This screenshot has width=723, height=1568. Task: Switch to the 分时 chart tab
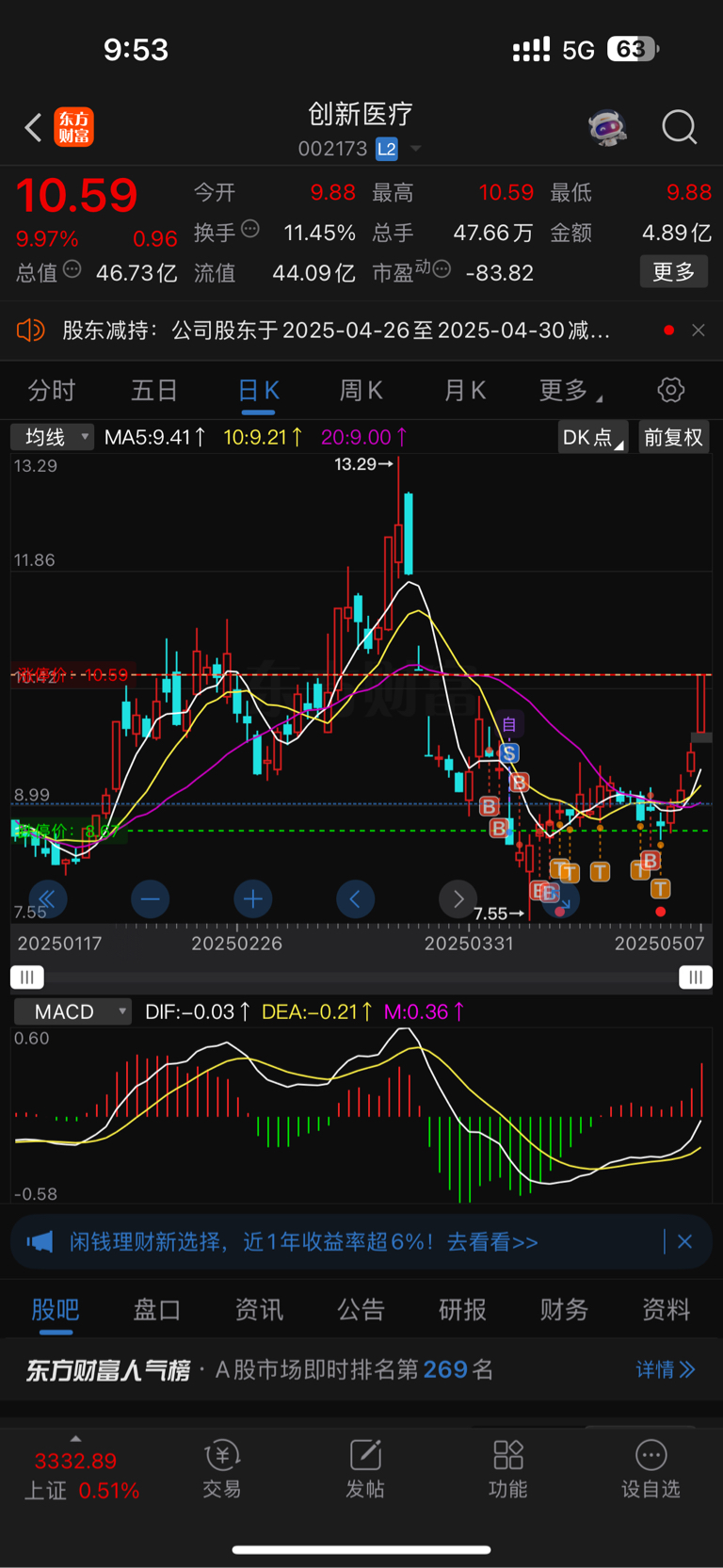52,390
